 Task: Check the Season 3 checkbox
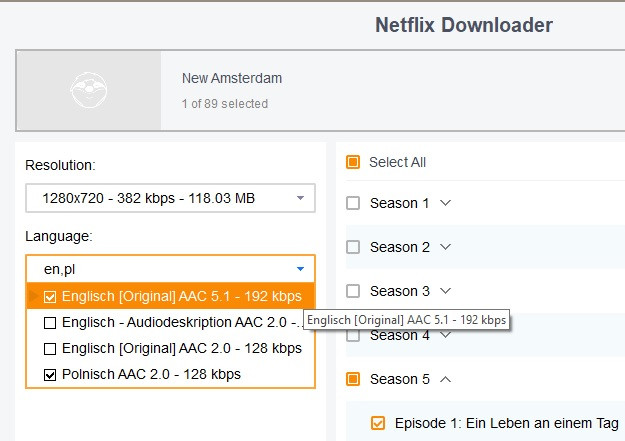tap(353, 291)
